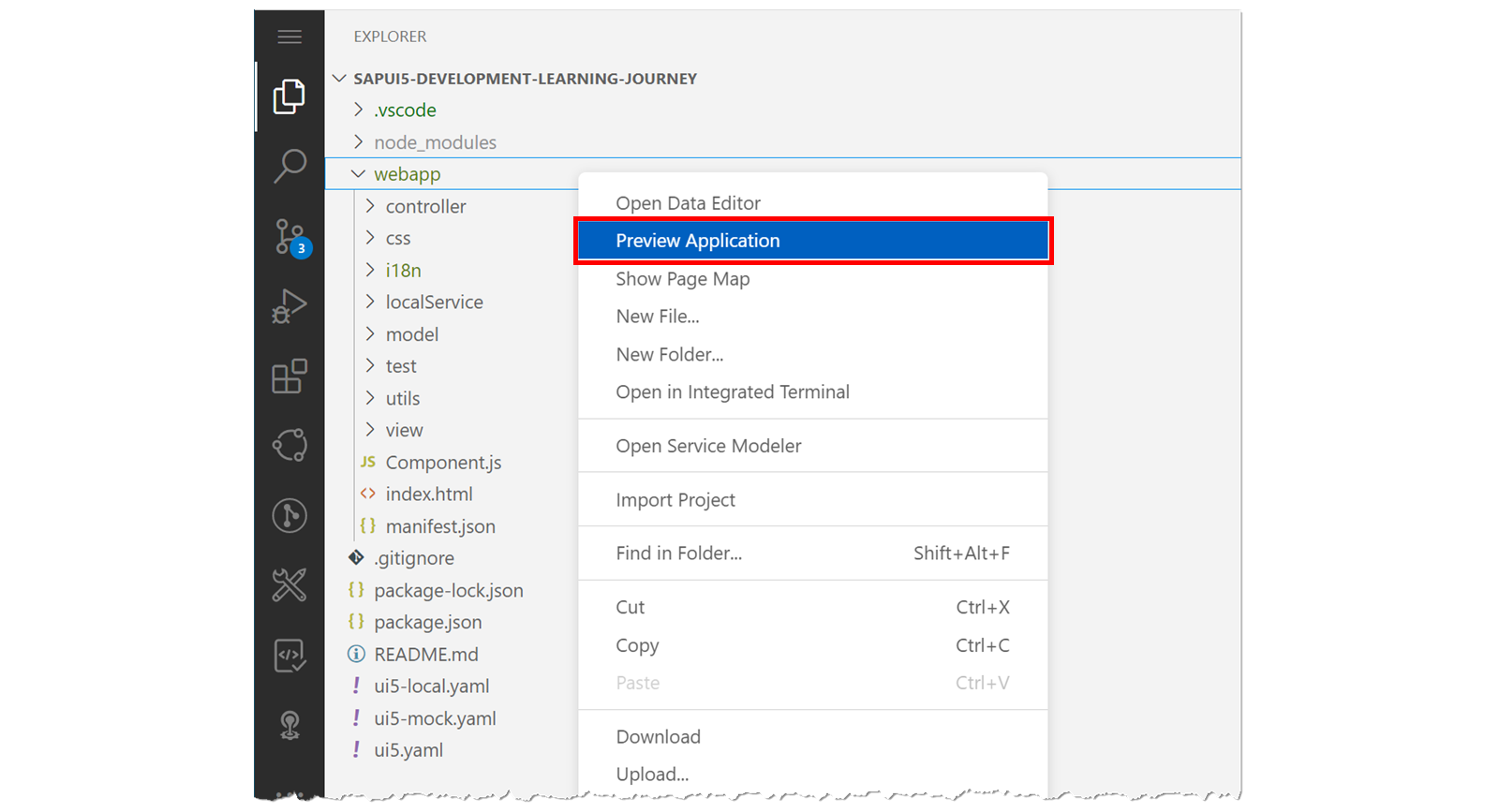Open the .gitignore file
Screen dimensions: 1499x812
(x=414, y=558)
